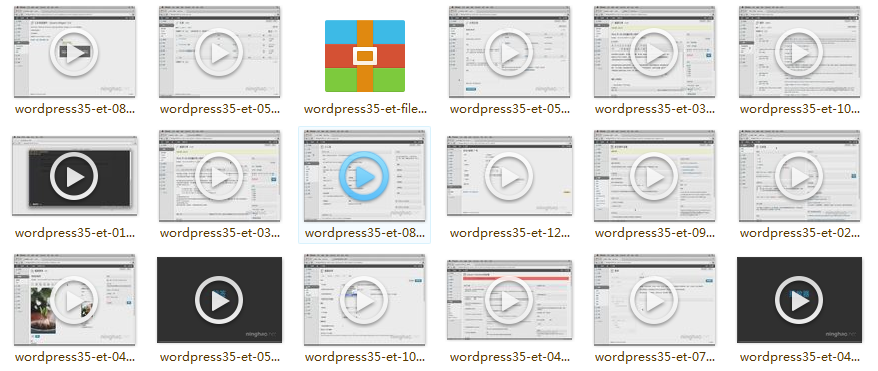The width and height of the screenshot is (878, 371).
Task: Click the wordpress35-et-07... file name
Action: point(655,356)
